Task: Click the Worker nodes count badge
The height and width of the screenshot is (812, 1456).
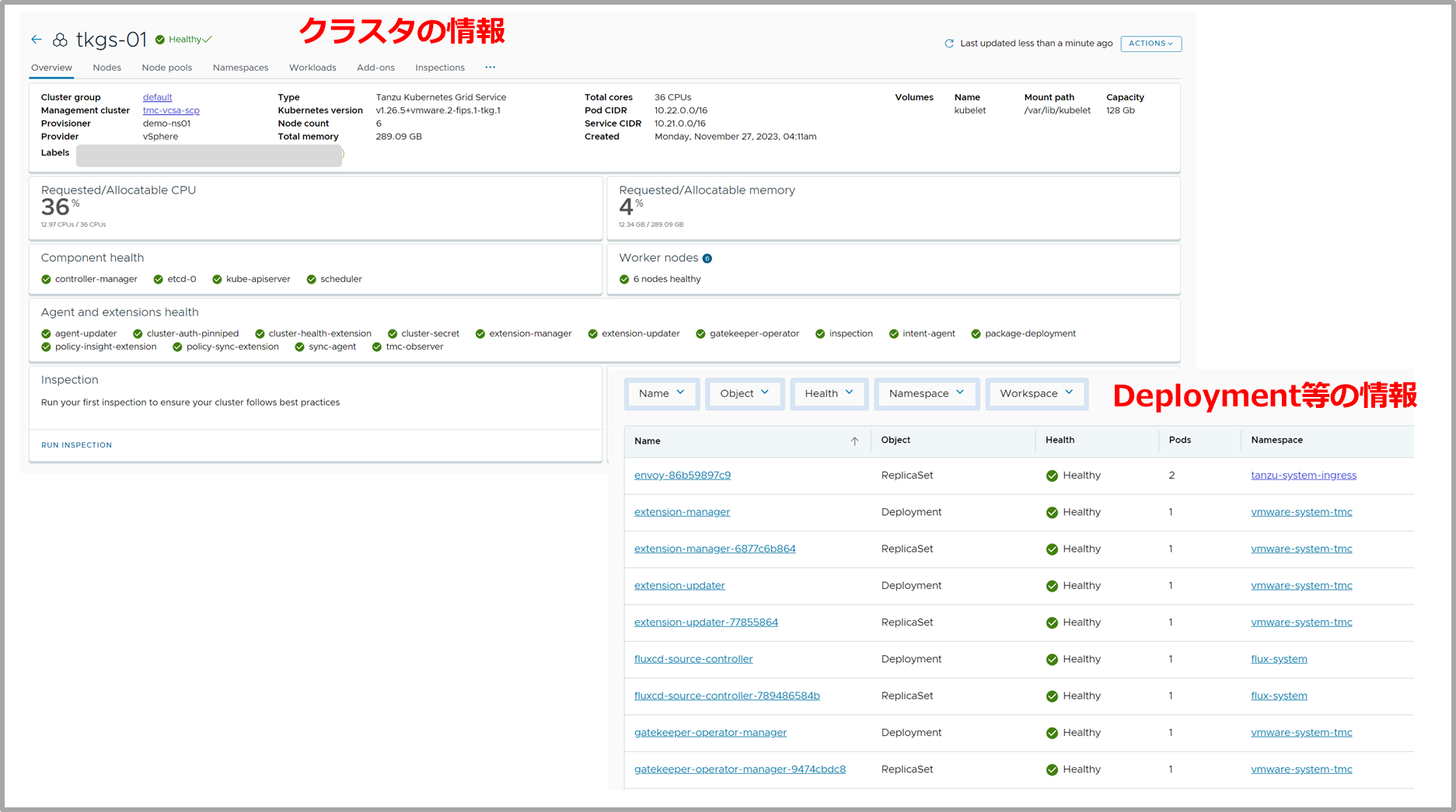Action: point(707,259)
